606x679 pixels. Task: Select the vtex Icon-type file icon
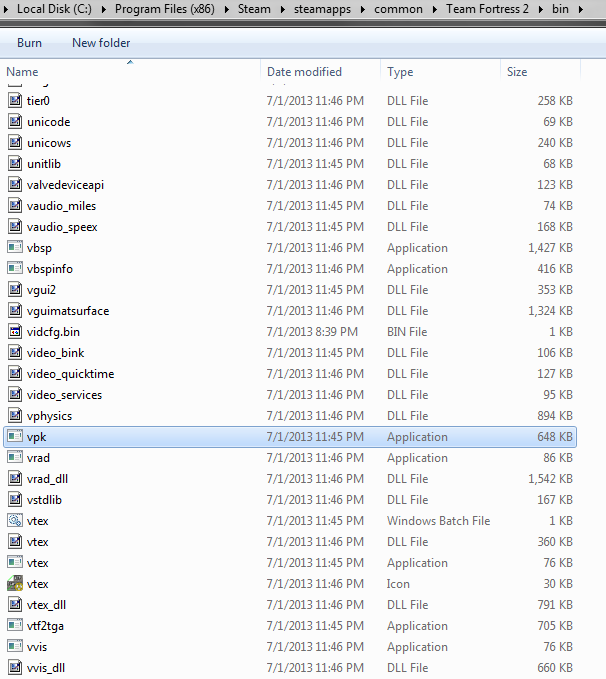(x=15, y=584)
